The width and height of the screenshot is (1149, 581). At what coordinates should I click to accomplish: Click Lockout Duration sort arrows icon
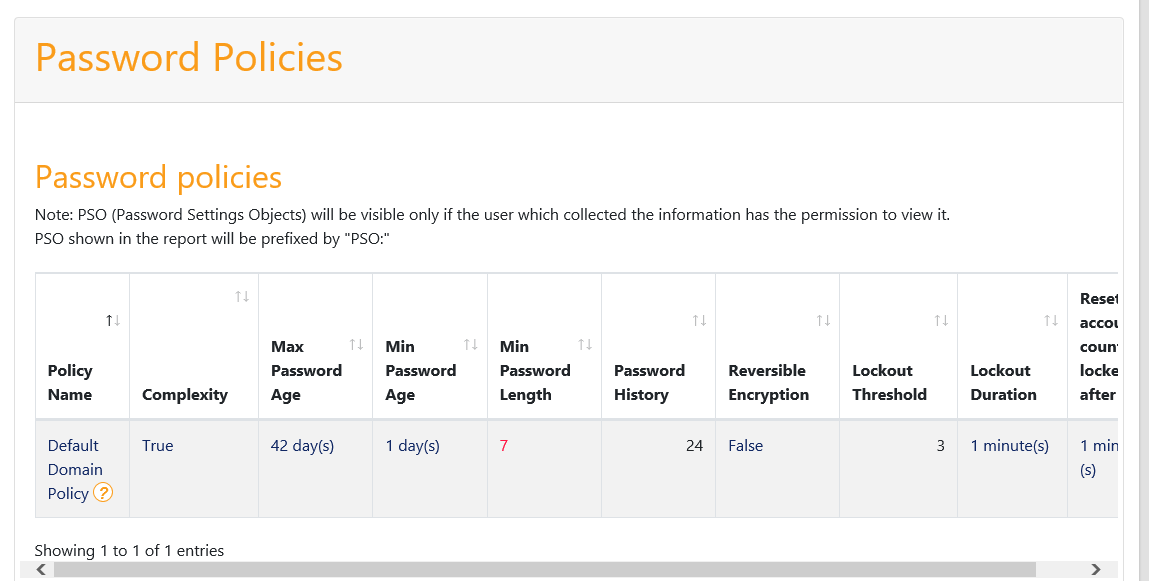pos(1051,320)
